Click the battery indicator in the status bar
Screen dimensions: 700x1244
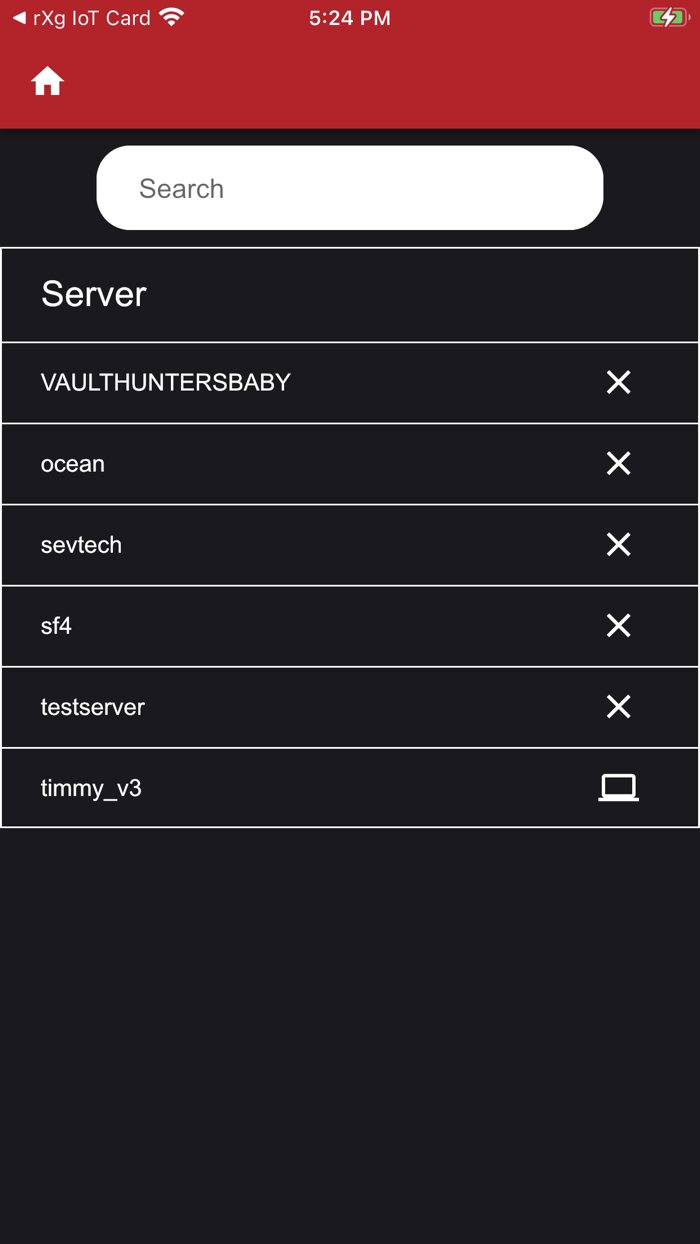coord(668,16)
